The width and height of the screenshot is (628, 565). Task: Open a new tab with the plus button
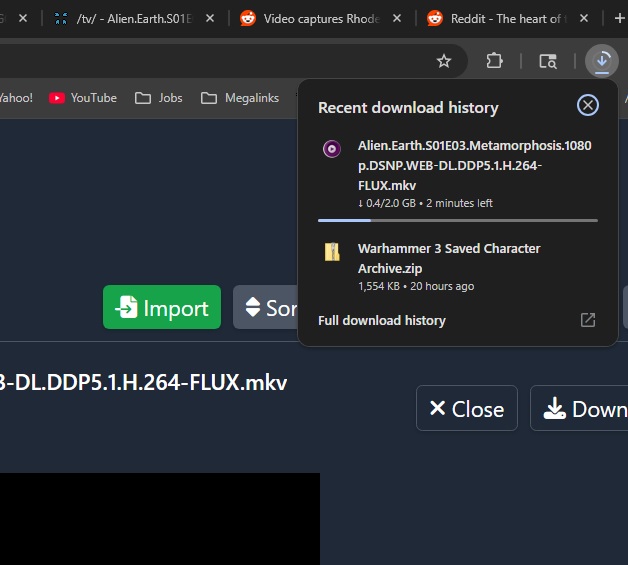619,18
